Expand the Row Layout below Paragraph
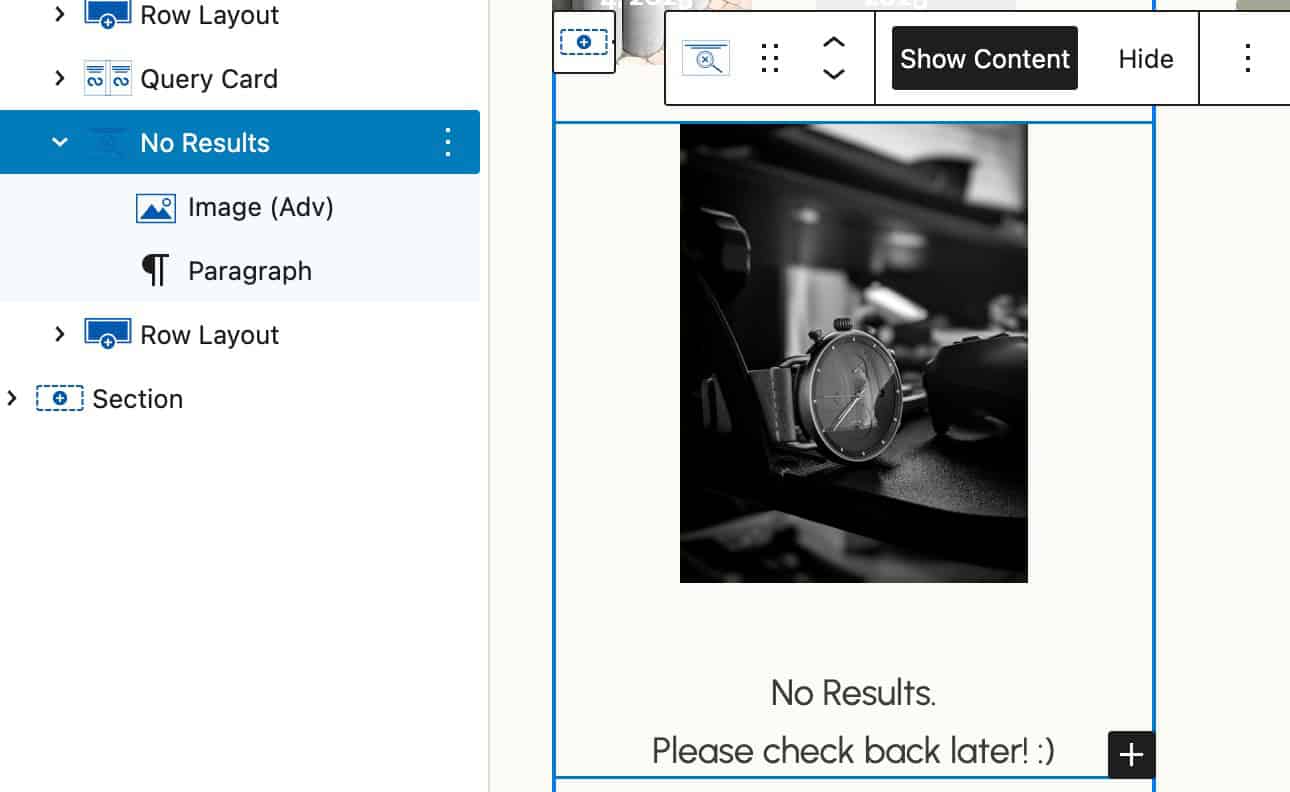The image size is (1290, 792). tap(60, 335)
